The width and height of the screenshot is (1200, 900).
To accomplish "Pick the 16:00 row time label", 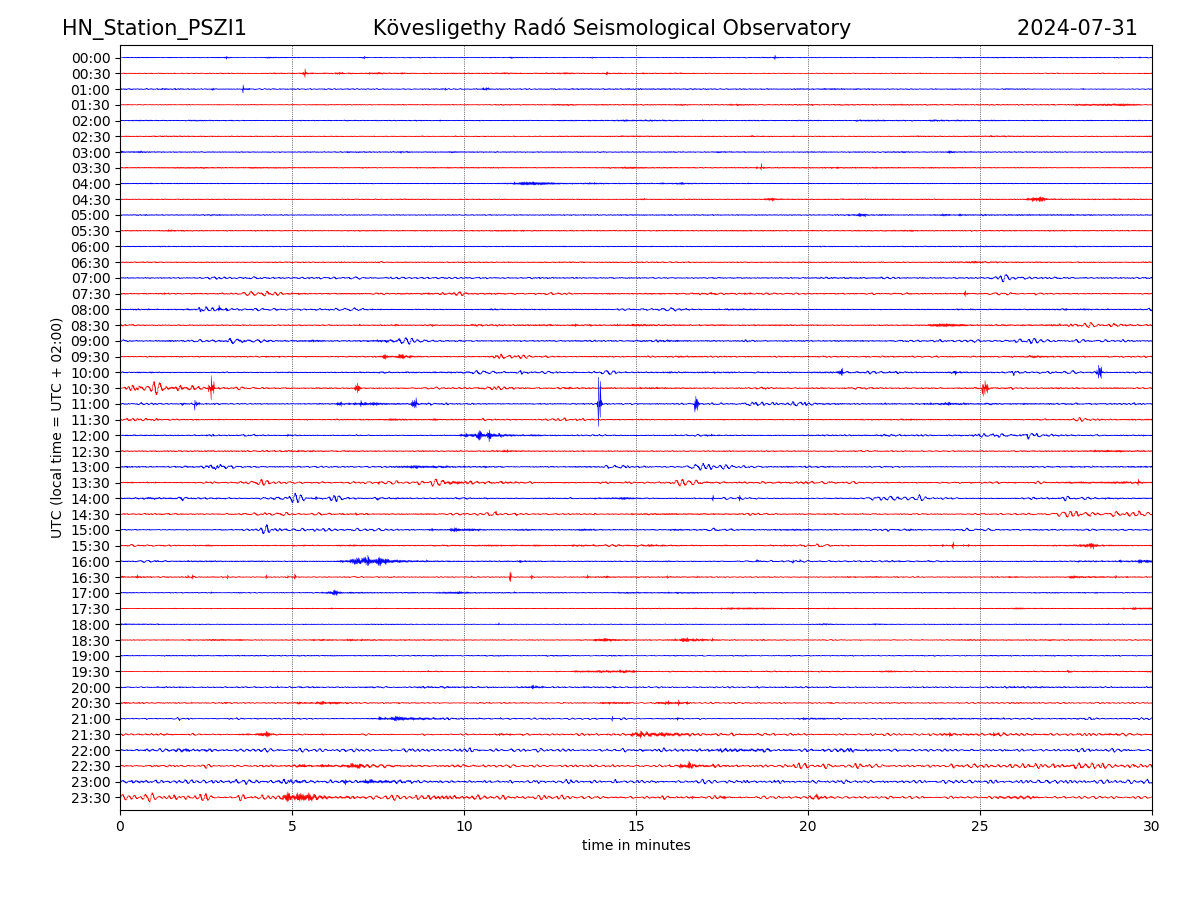I will coord(91,562).
